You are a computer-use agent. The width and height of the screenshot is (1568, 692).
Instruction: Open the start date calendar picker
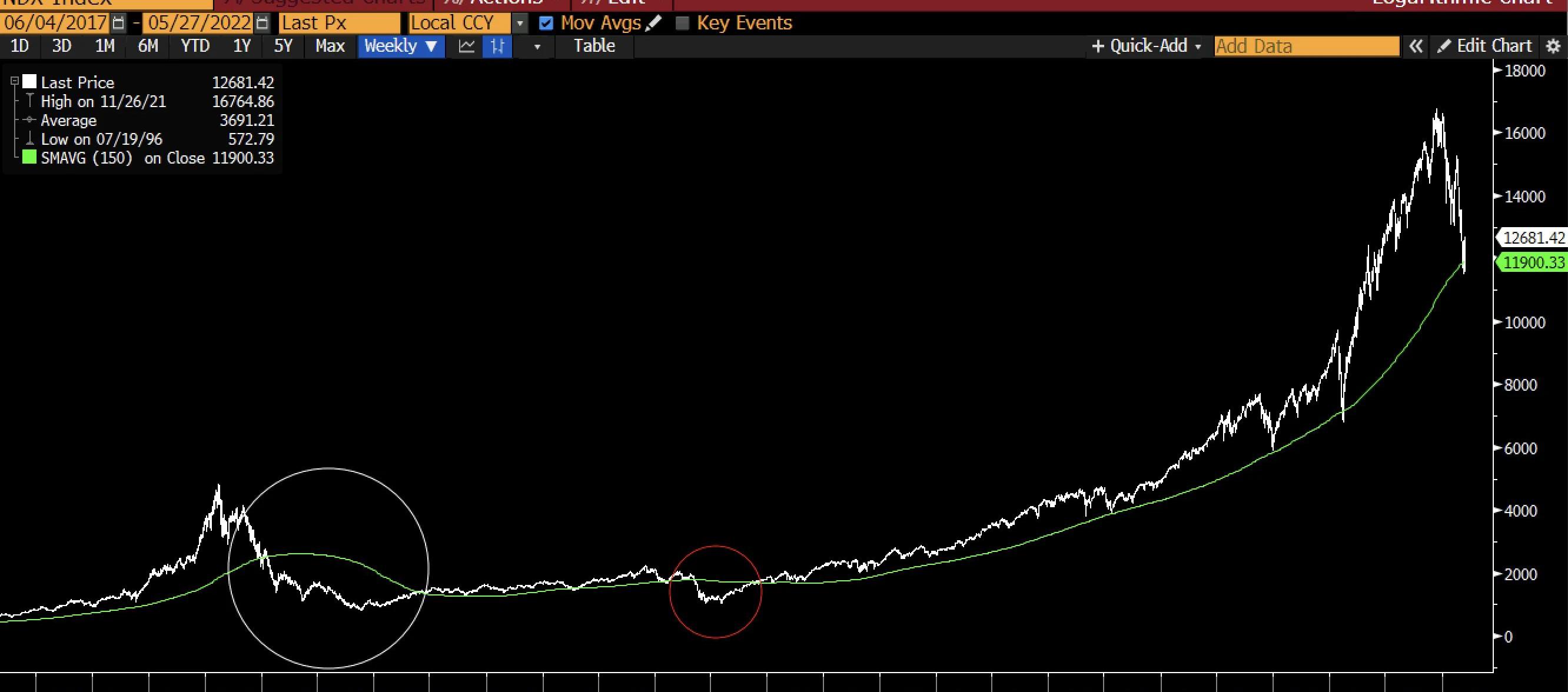click(119, 23)
